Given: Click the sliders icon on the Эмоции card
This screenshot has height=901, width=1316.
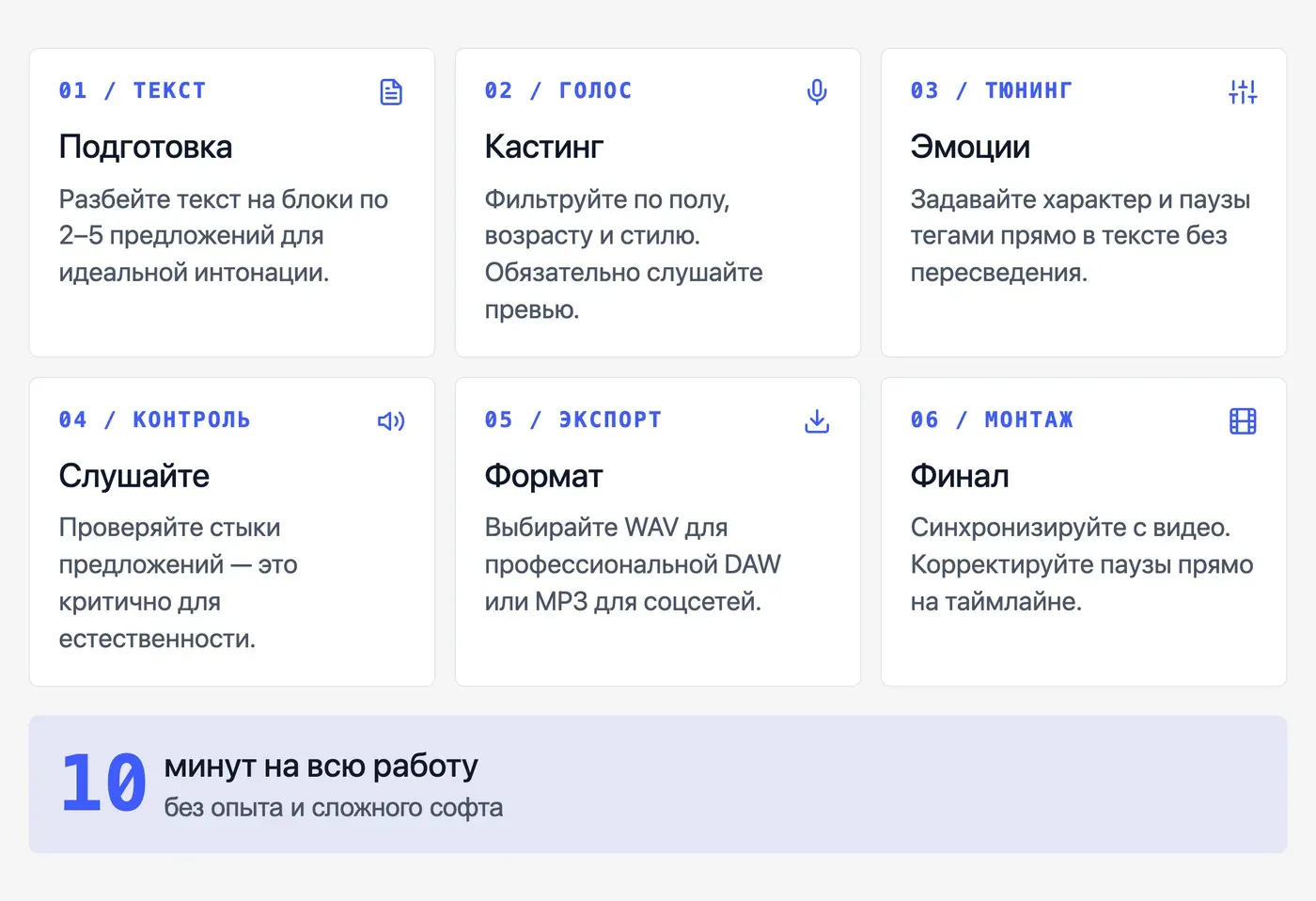Looking at the screenshot, I should (x=1243, y=92).
